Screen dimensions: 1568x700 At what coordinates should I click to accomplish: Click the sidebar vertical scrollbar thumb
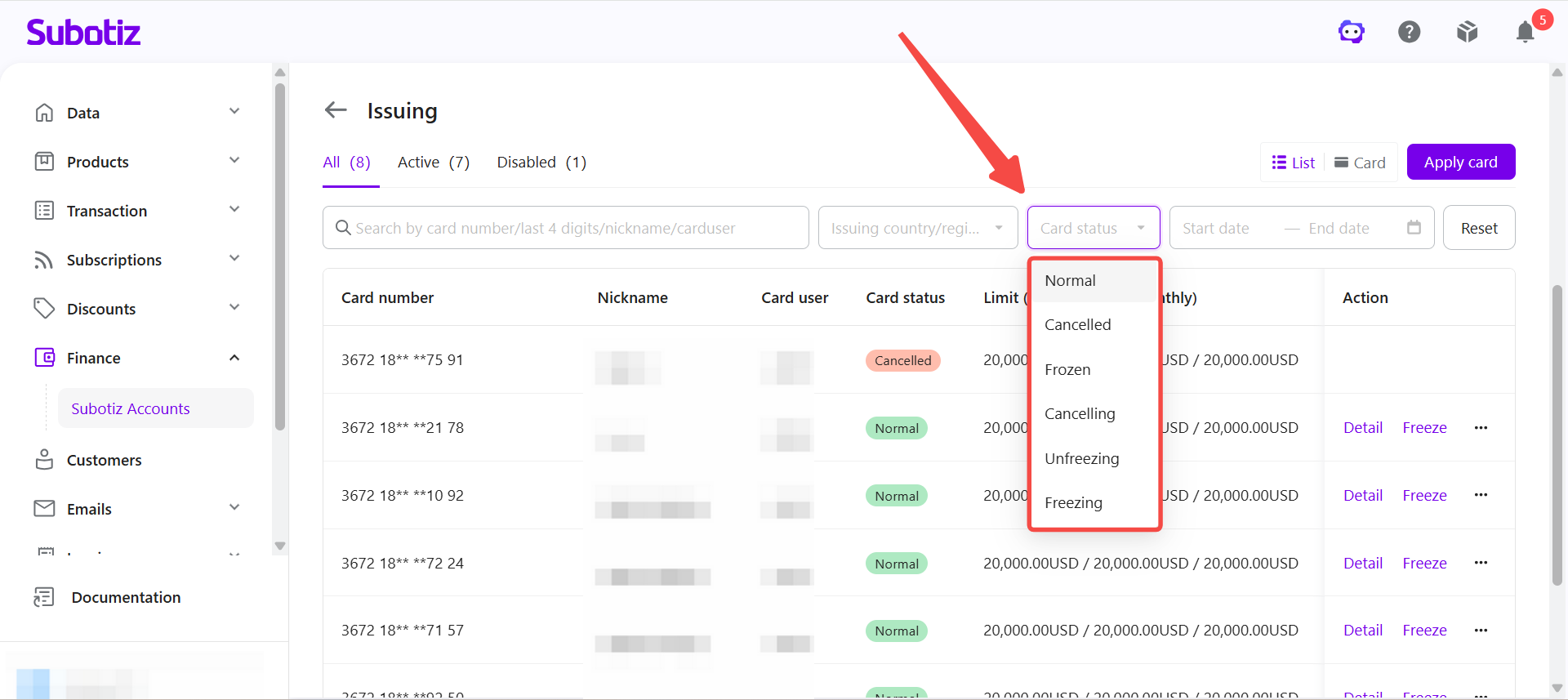pyautogui.click(x=280, y=256)
